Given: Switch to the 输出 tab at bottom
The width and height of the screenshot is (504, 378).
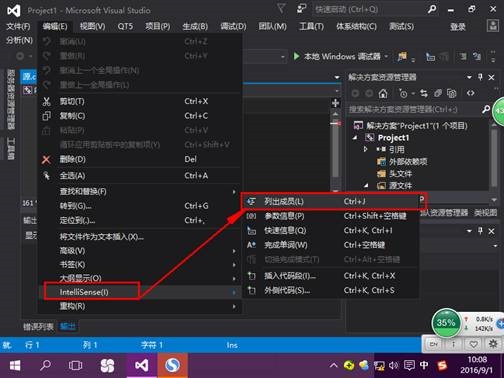Looking at the screenshot, I should (x=68, y=327).
